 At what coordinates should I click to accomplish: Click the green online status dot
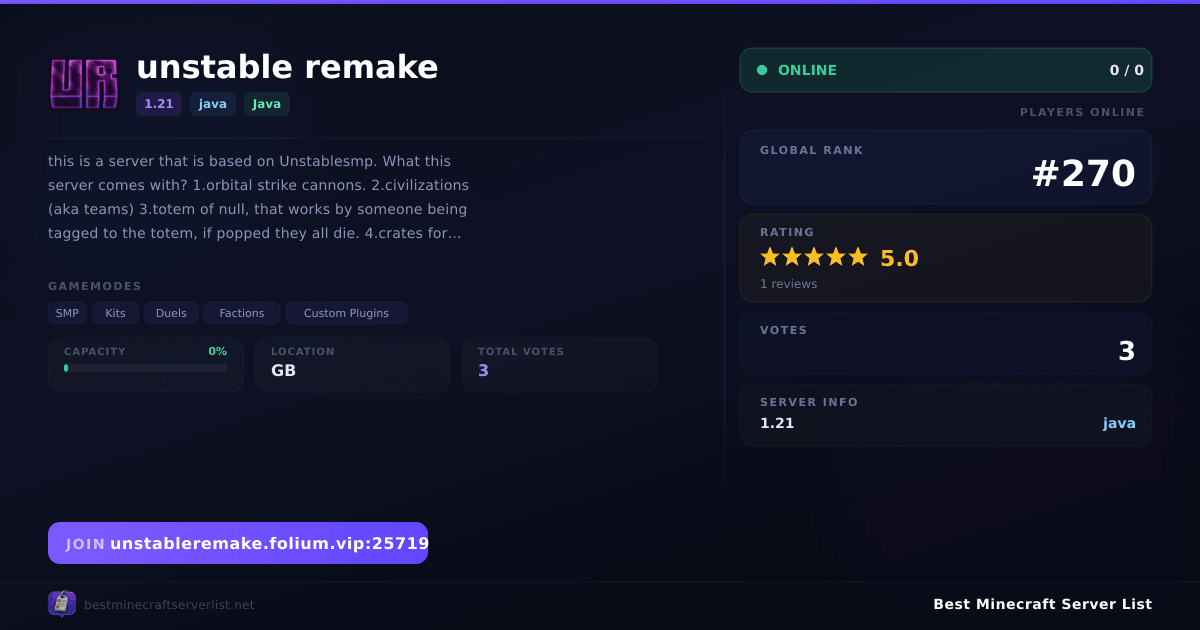762,70
